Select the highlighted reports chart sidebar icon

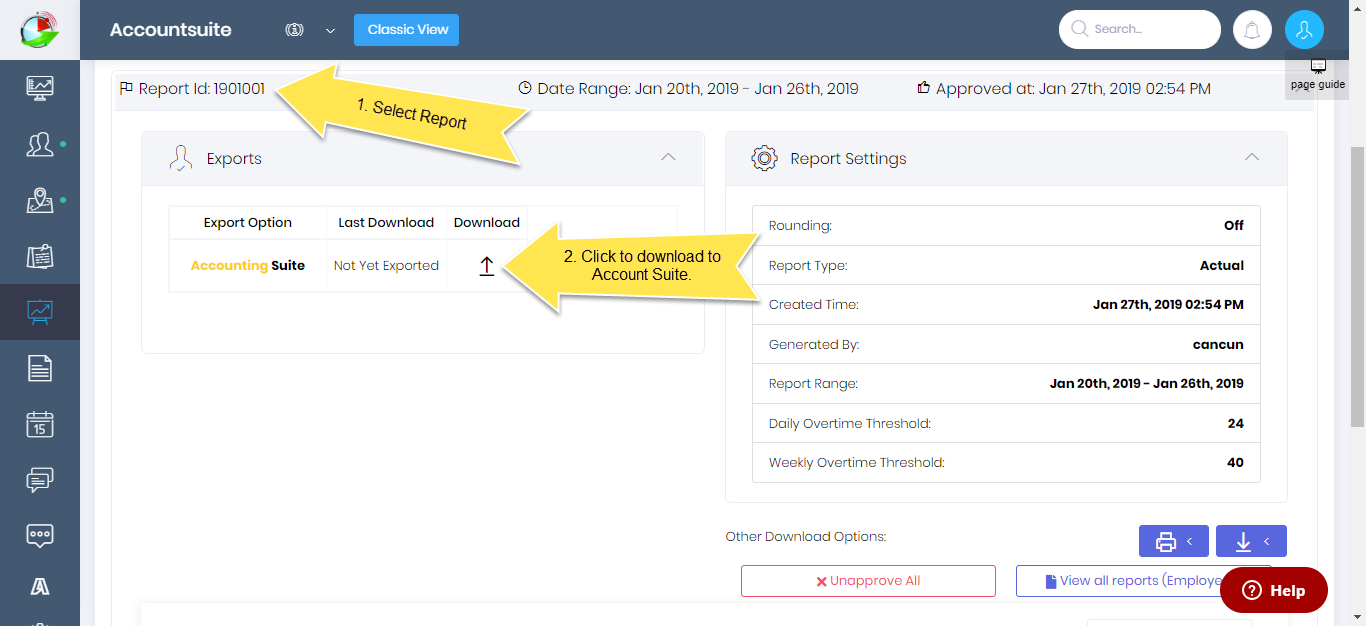coord(40,312)
